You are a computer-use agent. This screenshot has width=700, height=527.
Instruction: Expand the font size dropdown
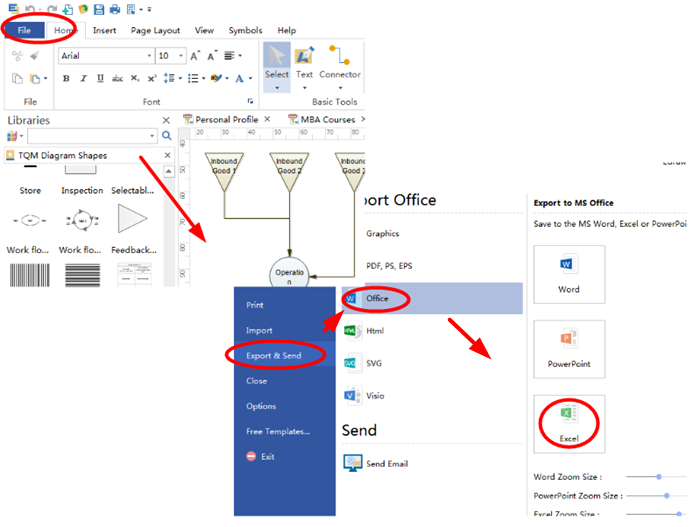pyautogui.click(x=181, y=56)
